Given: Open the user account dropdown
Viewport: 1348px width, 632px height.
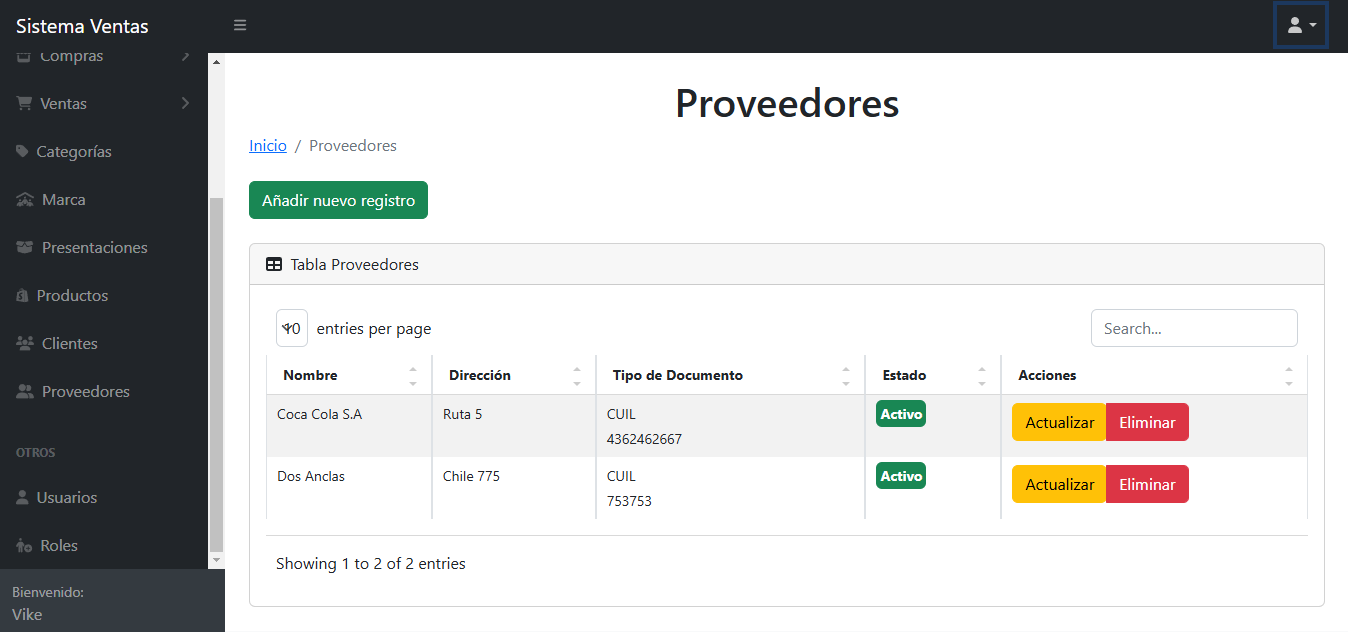Looking at the screenshot, I should [x=1300, y=24].
